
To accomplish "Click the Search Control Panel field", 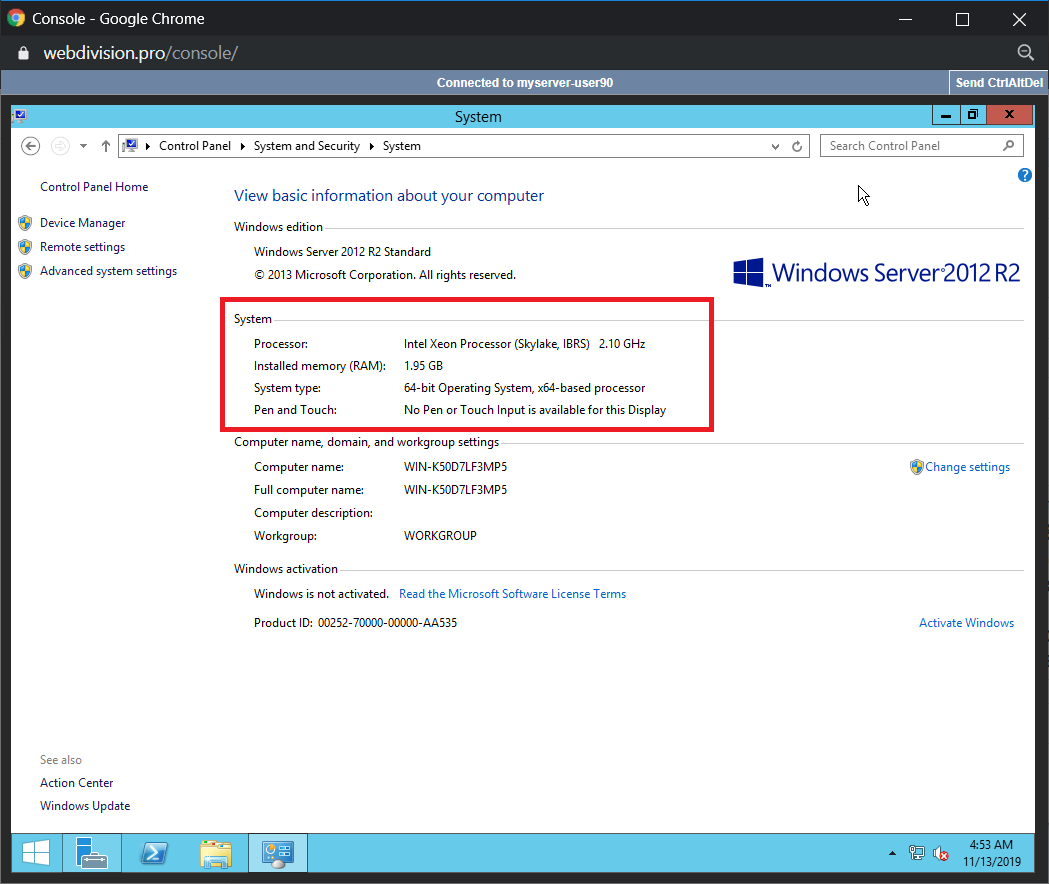I will click(x=912, y=146).
